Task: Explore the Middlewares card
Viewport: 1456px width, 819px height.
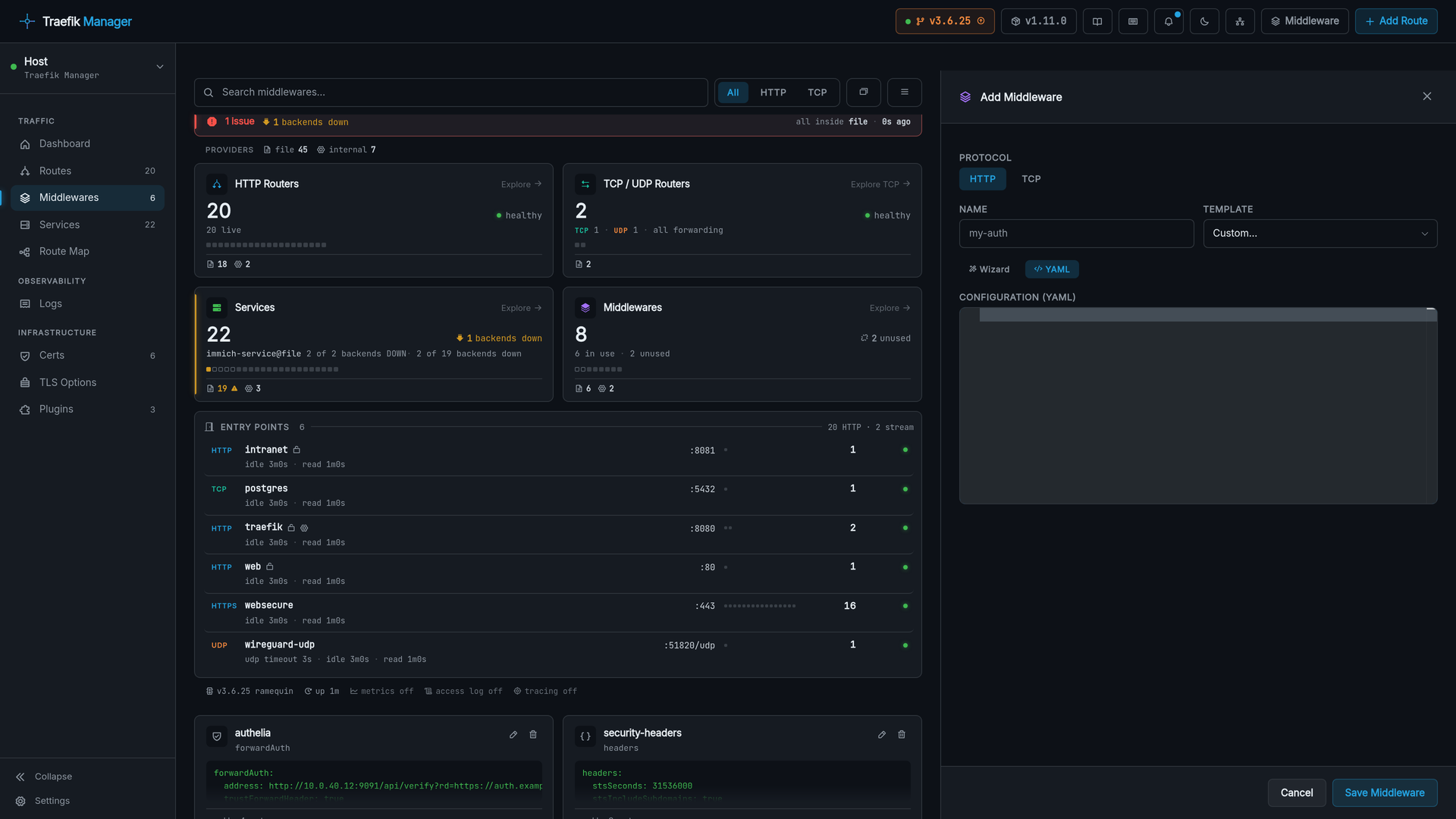Action: coord(890,308)
